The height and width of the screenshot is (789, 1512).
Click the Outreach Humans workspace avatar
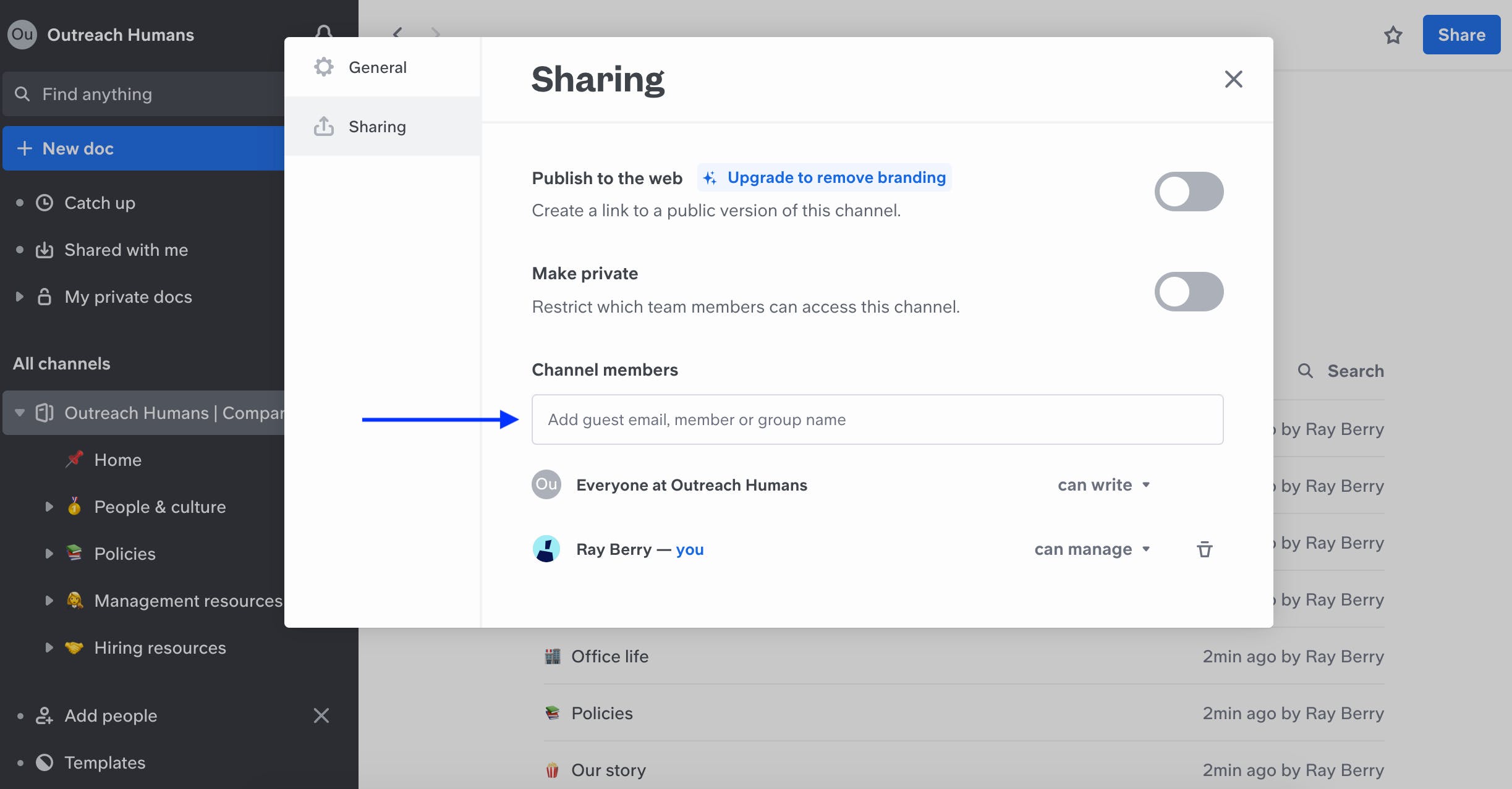pos(22,35)
